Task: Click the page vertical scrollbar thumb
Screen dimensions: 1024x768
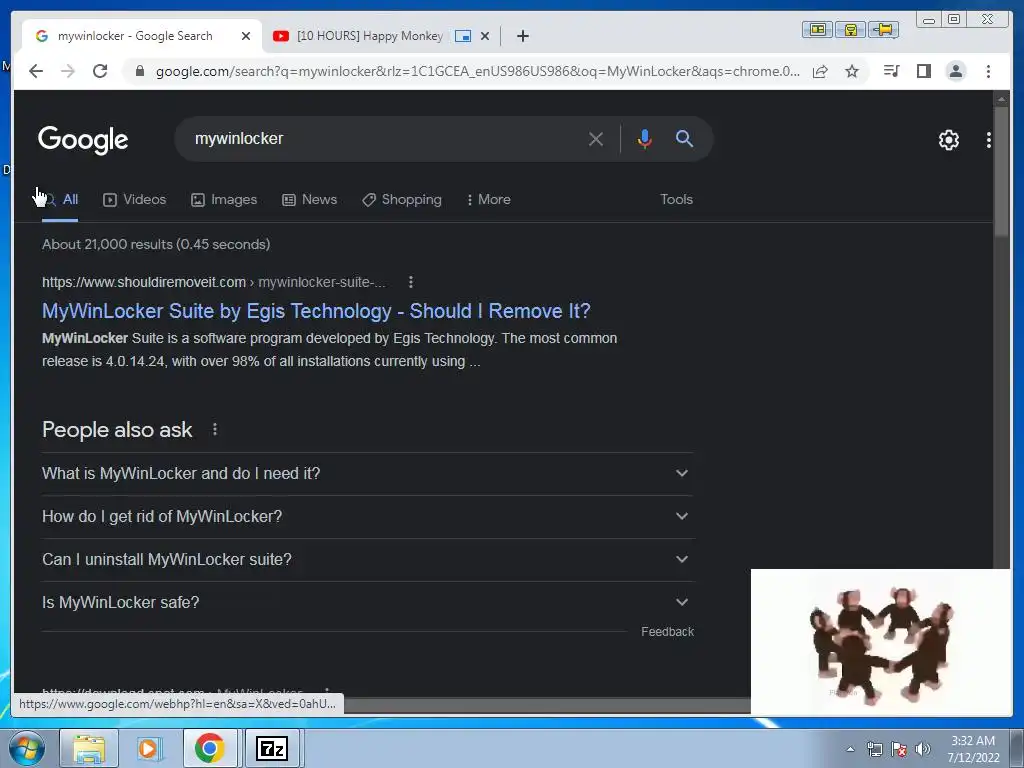Action: pos(1000,171)
